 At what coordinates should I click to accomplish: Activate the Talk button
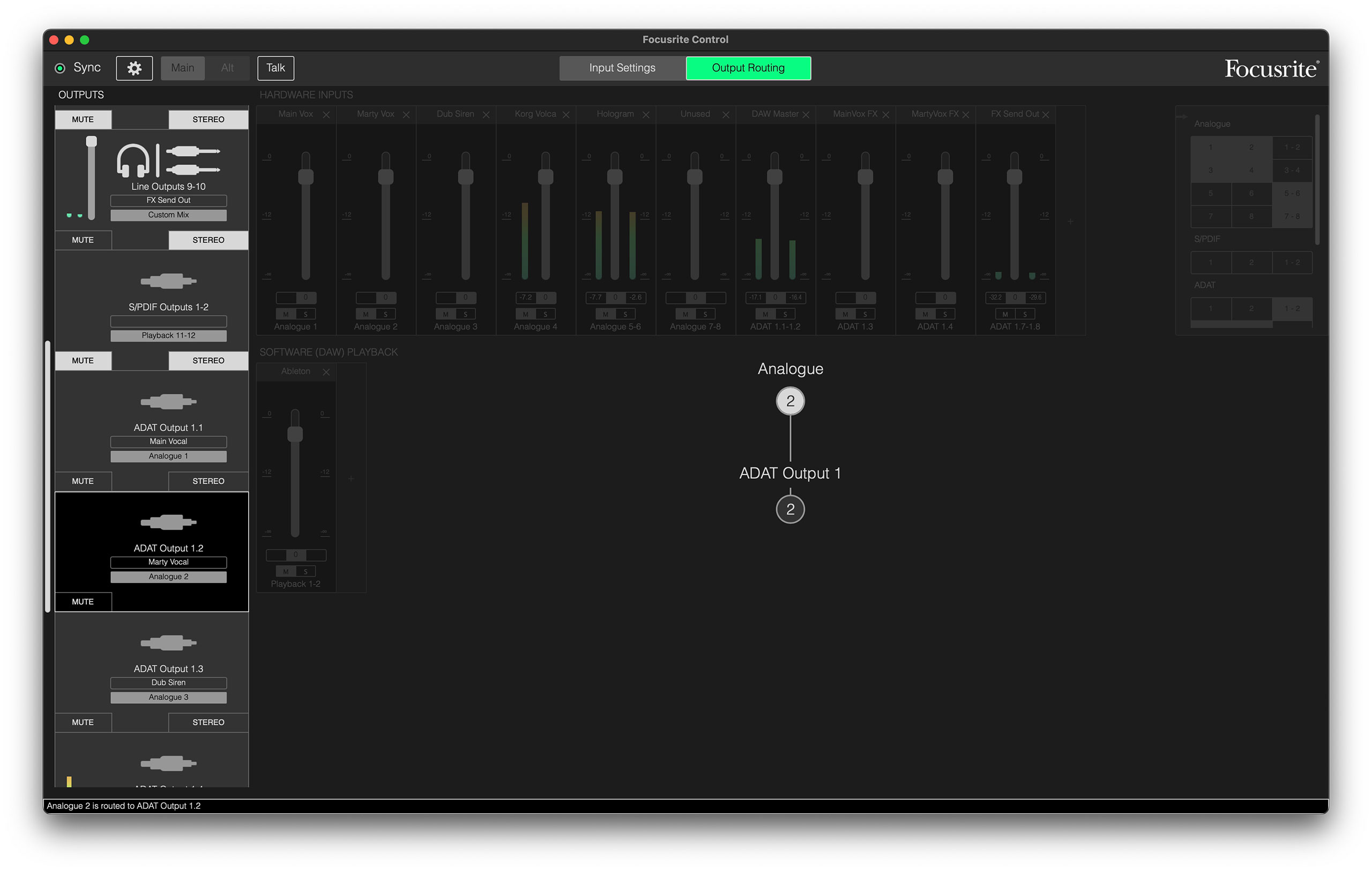click(276, 68)
